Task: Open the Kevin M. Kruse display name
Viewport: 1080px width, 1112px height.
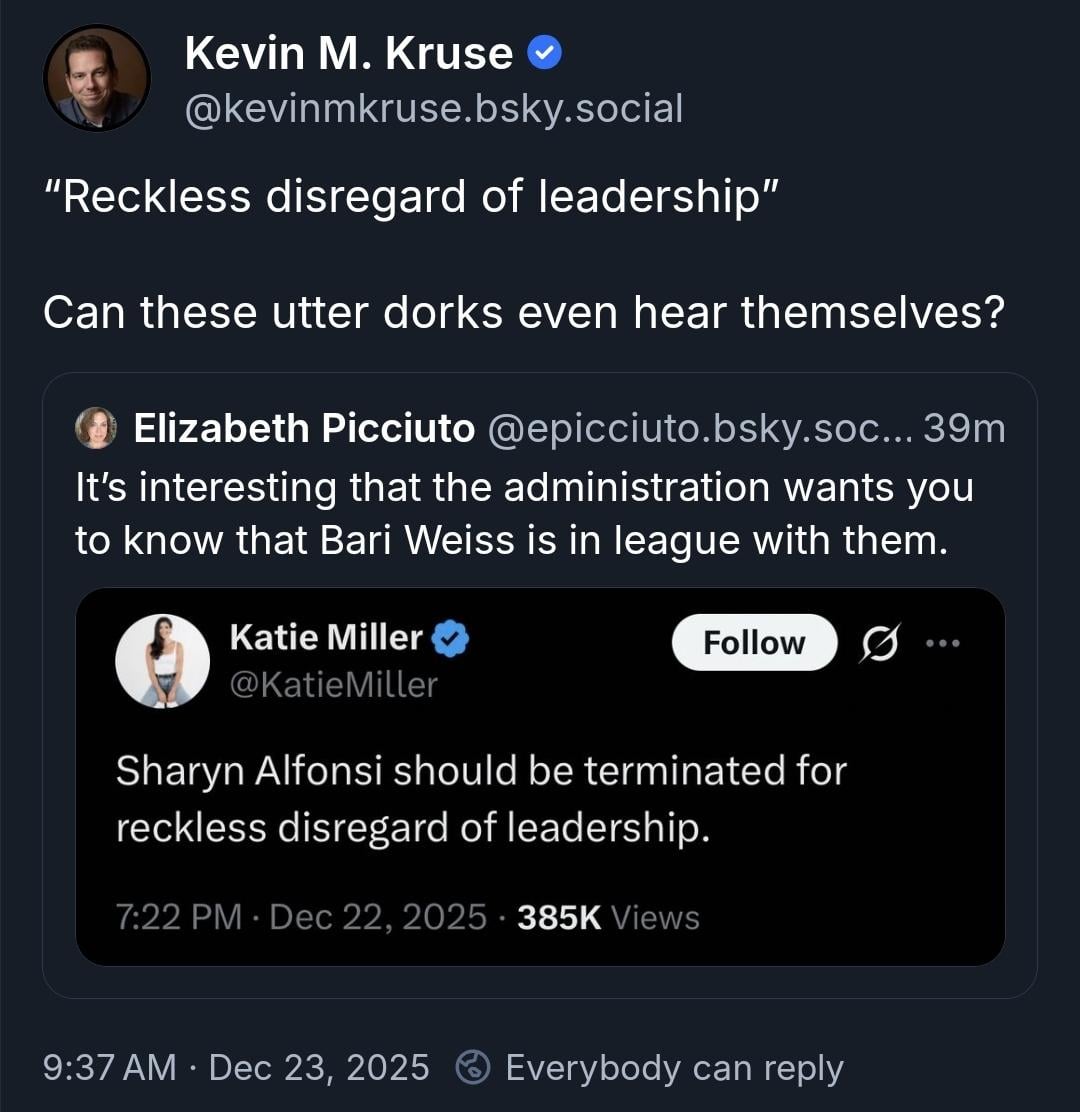Action: (x=349, y=53)
